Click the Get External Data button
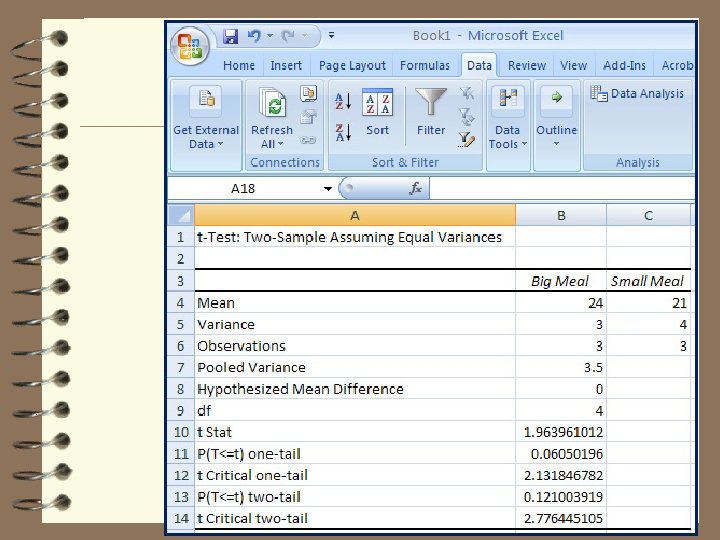720x540 pixels. [206, 118]
